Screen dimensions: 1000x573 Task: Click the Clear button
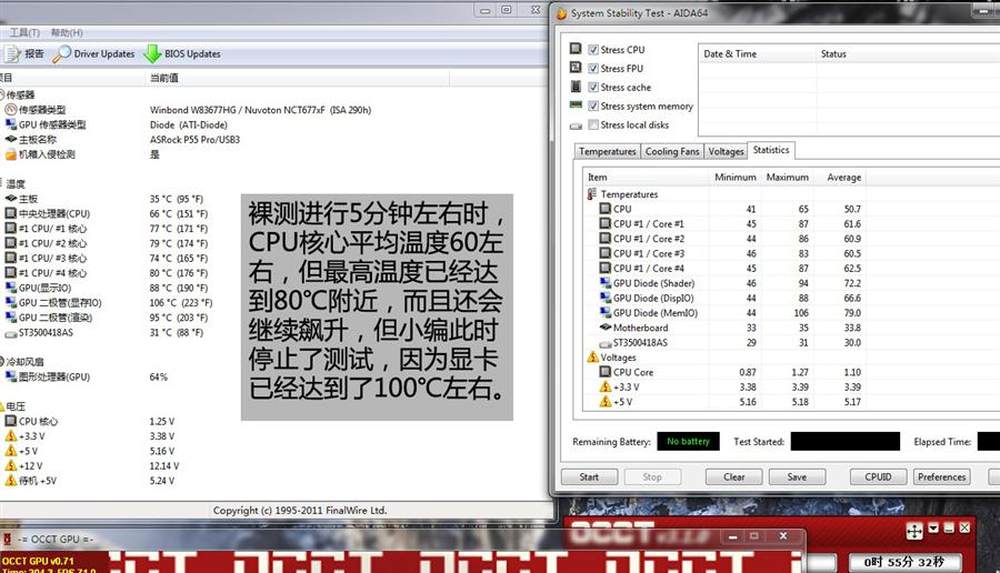point(734,477)
